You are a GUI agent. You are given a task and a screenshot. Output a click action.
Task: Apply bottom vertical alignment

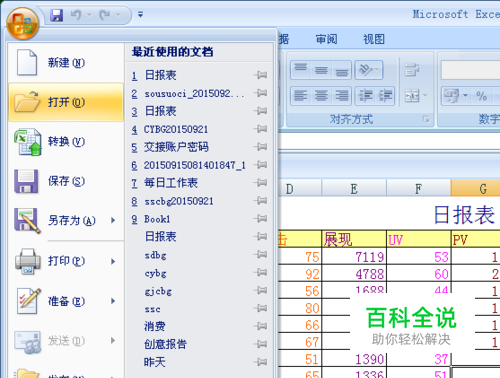click(x=342, y=70)
